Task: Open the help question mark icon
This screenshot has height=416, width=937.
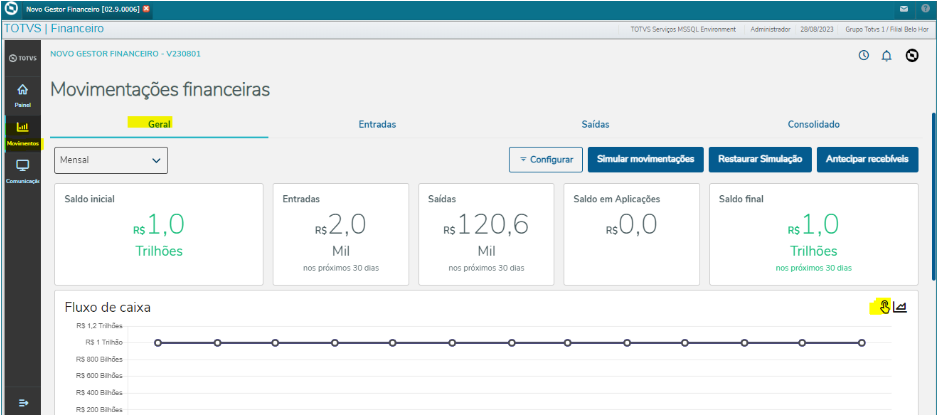Action: [925, 9]
